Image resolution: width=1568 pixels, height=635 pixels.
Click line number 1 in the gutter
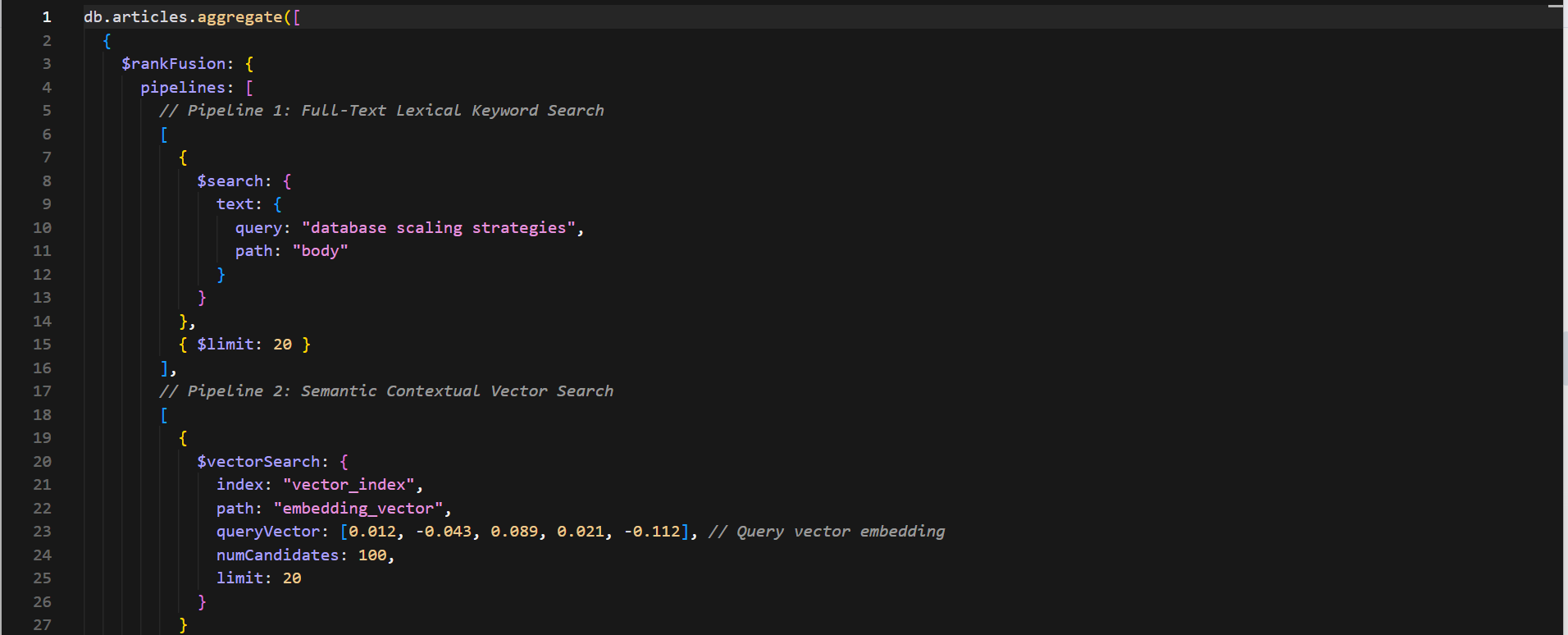[x=47, y=17]
